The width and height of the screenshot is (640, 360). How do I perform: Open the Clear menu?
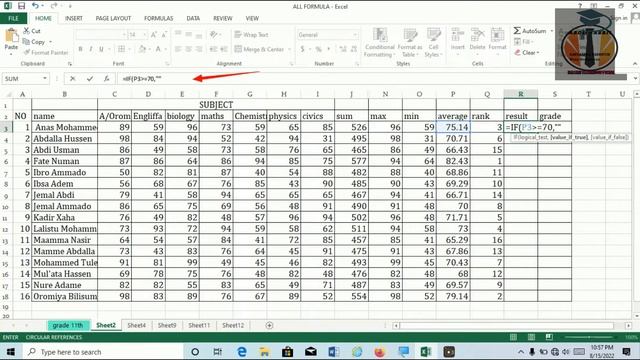[x=527, y=52]
